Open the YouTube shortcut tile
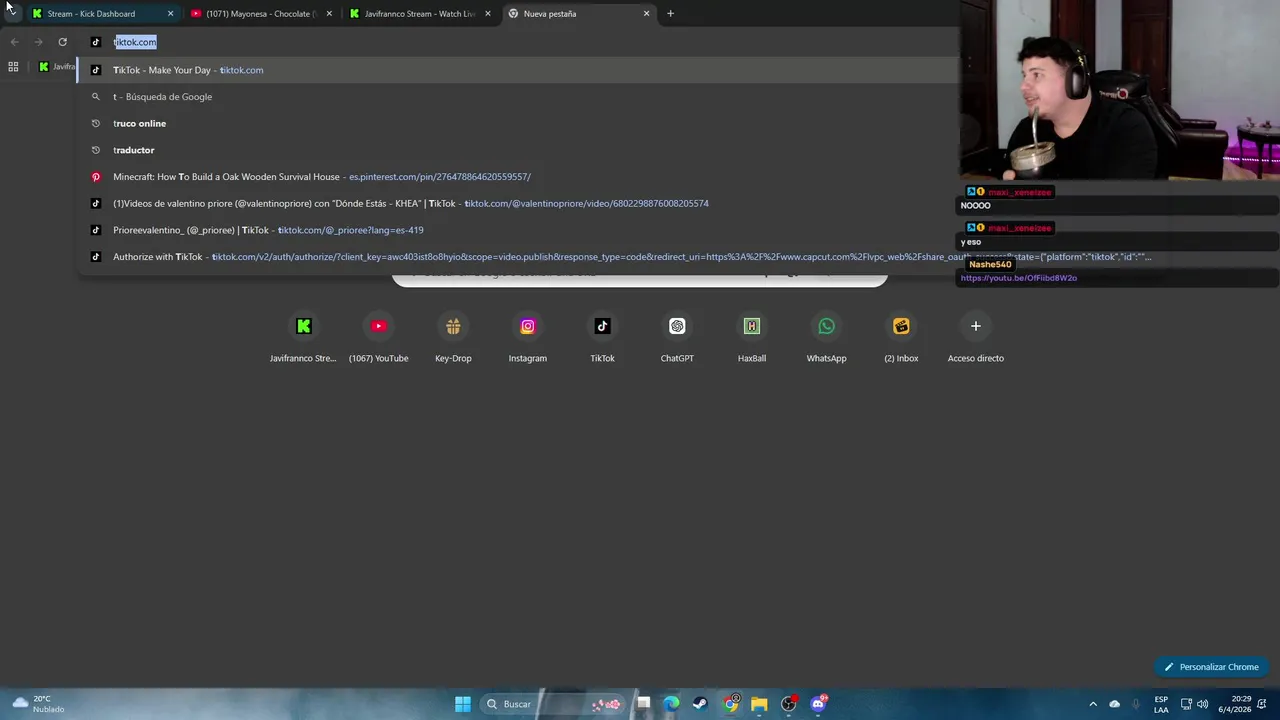Screen dimensions: 1280x720 tap(378, 338)
